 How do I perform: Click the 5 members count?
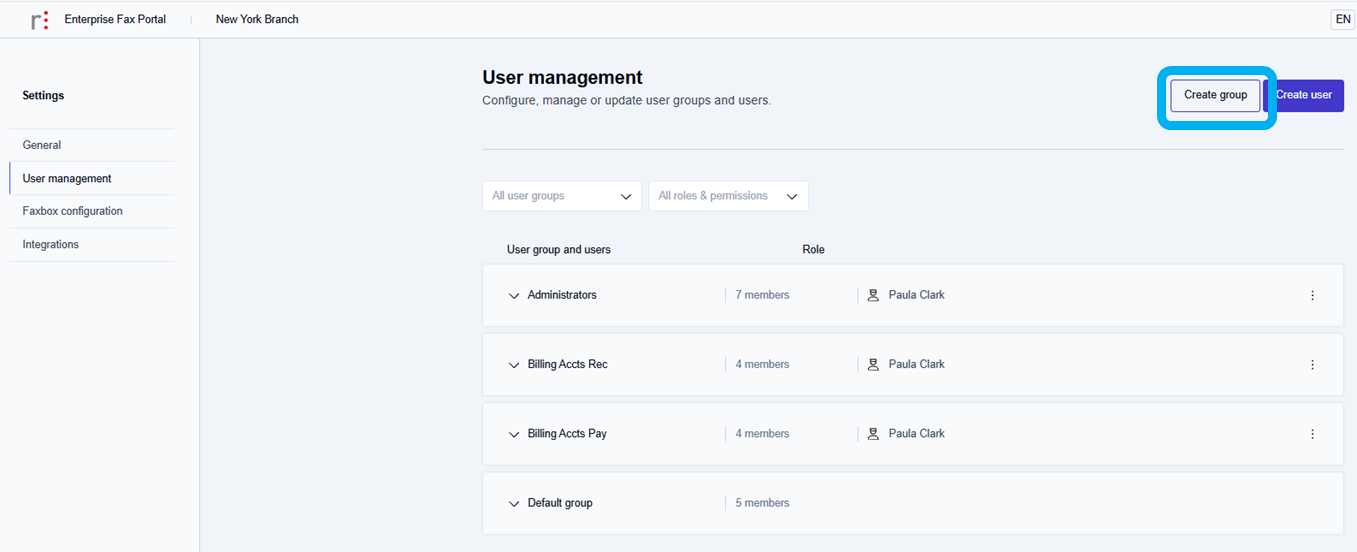pyautogui.click(x=762, y=503)
